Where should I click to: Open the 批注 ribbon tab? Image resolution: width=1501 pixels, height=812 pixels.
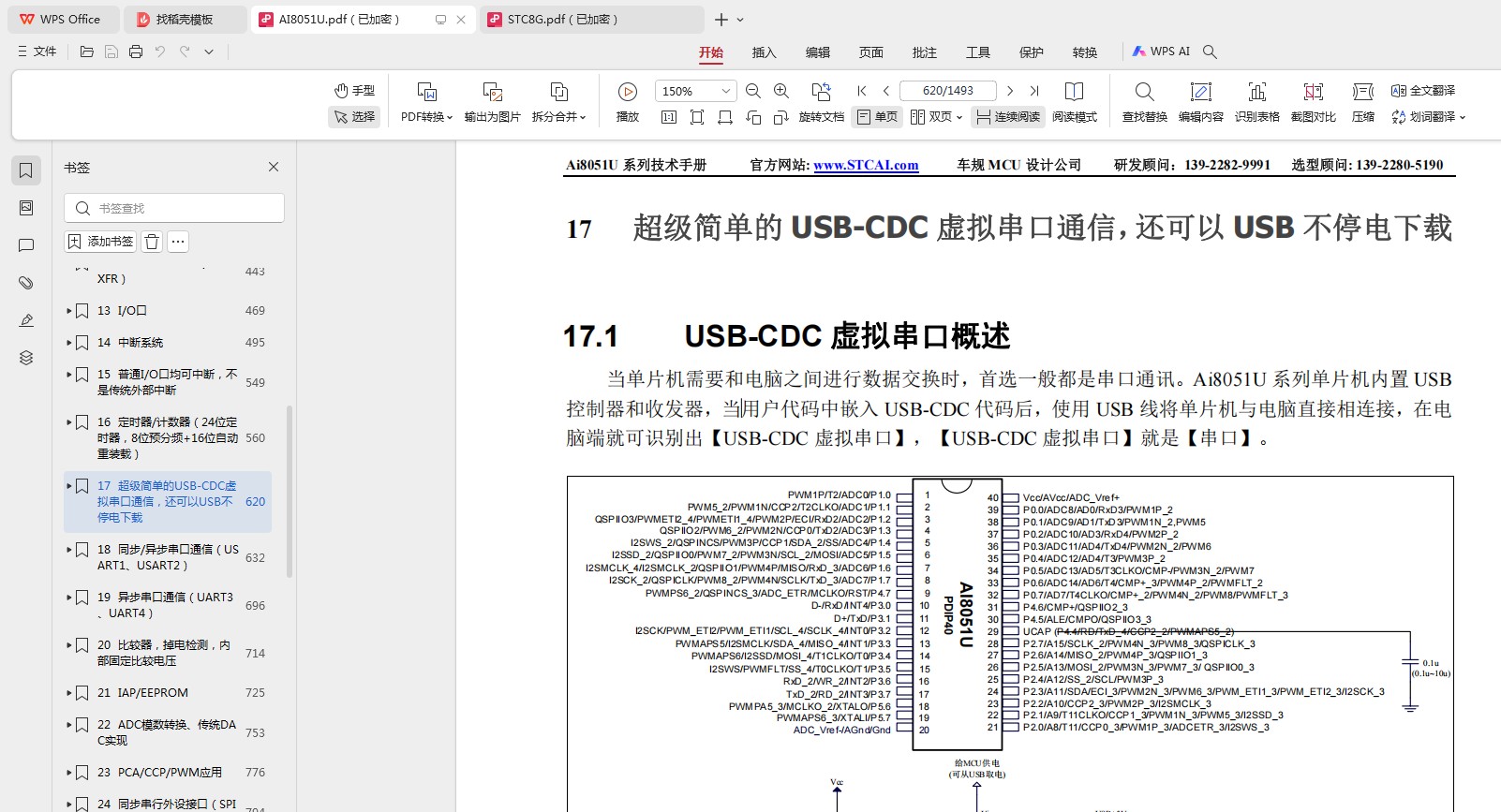(x=925, y=52)
